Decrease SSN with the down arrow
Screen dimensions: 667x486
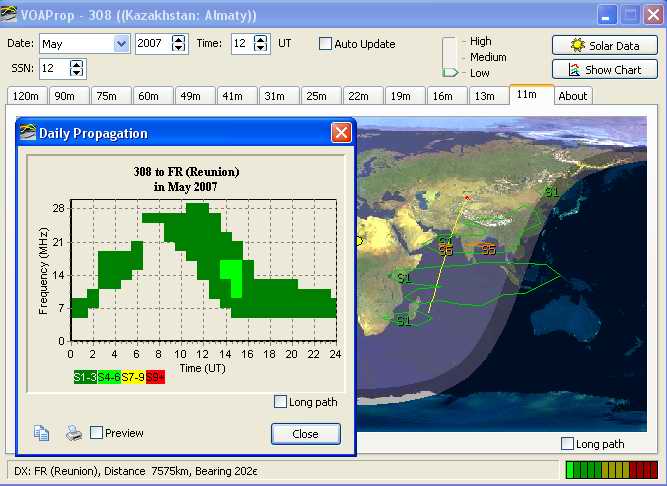pyautogui.click(x=76, y=72)
